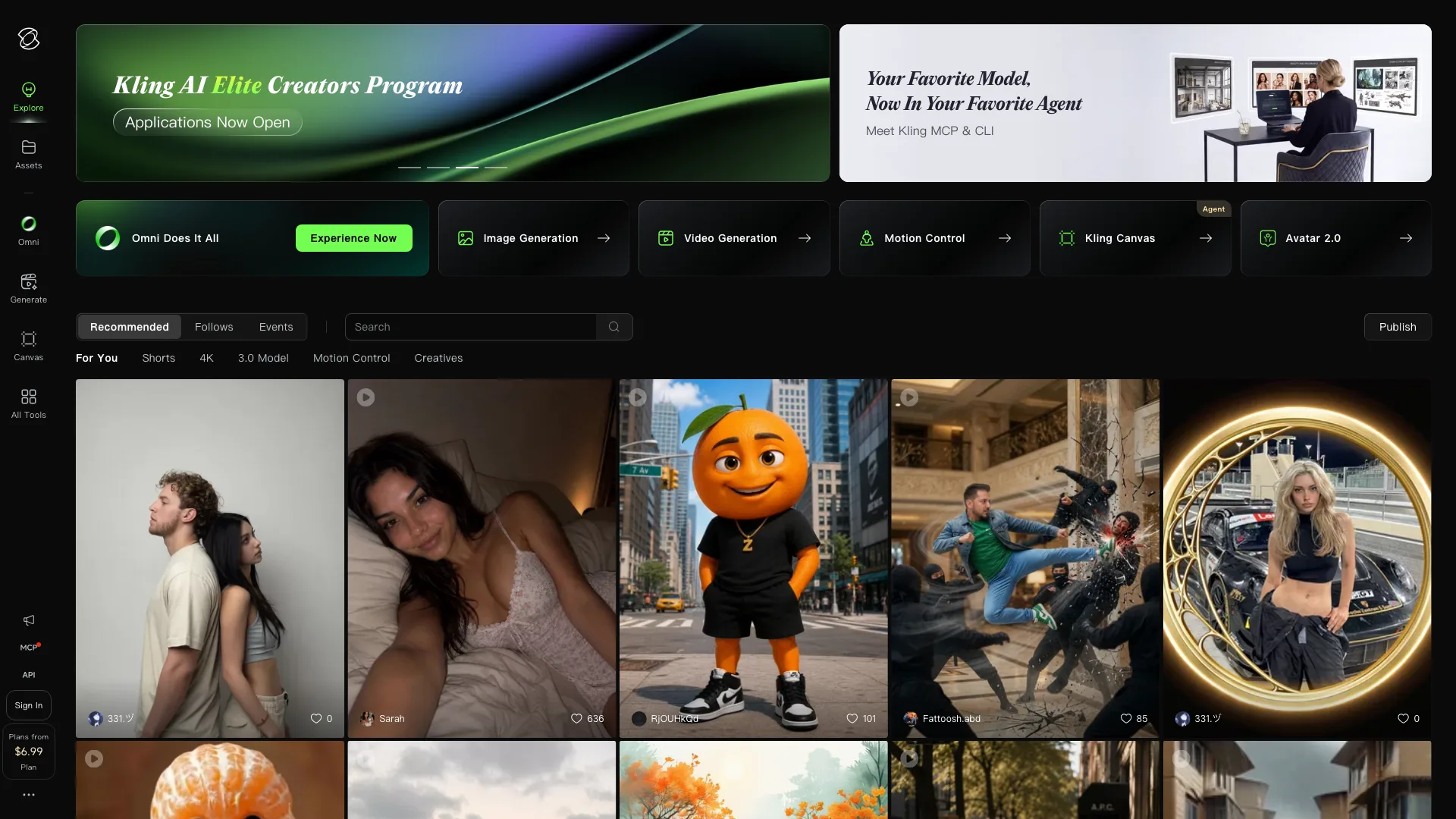
Task: Play the ninja fight video
Action: [x=909, y=397]
